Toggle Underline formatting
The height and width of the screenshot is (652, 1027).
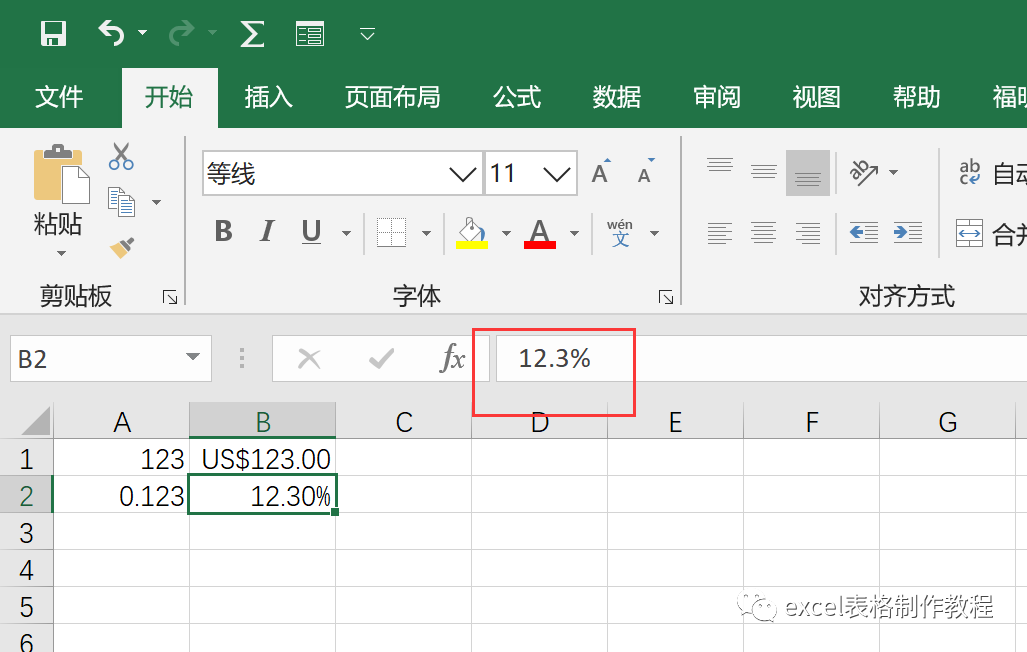[x=311, y=232]
